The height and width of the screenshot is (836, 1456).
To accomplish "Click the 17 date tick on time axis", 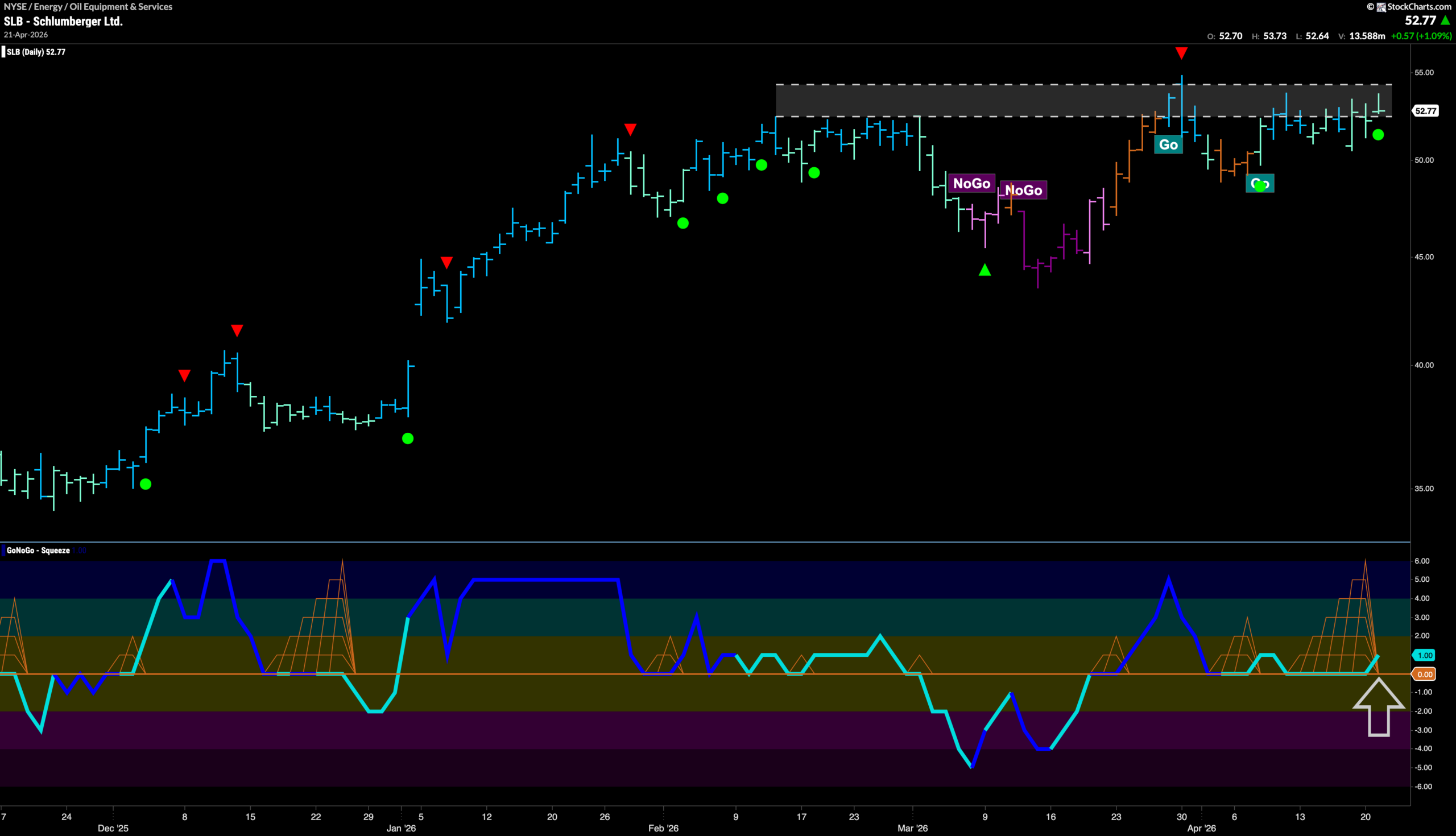I will point(801,817).
